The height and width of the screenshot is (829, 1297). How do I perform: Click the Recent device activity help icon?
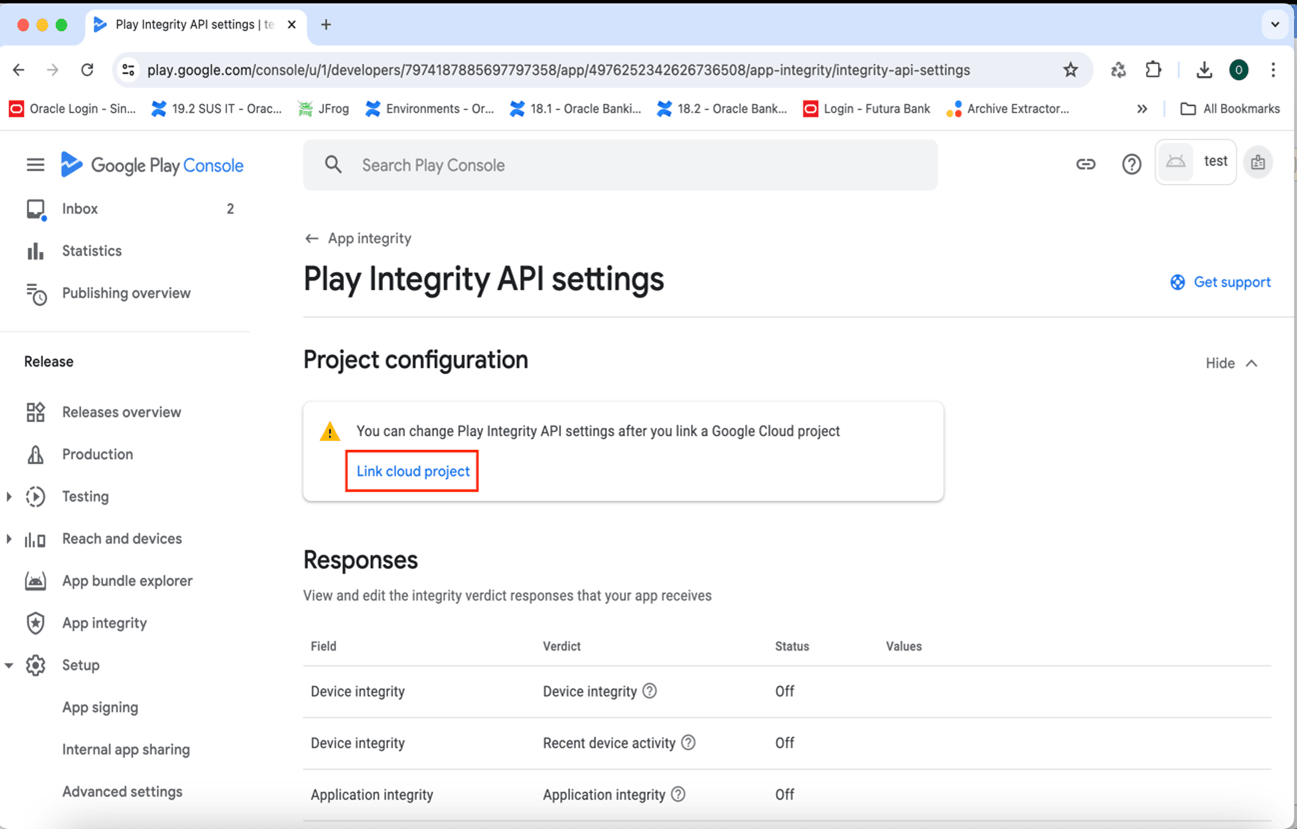688,743
